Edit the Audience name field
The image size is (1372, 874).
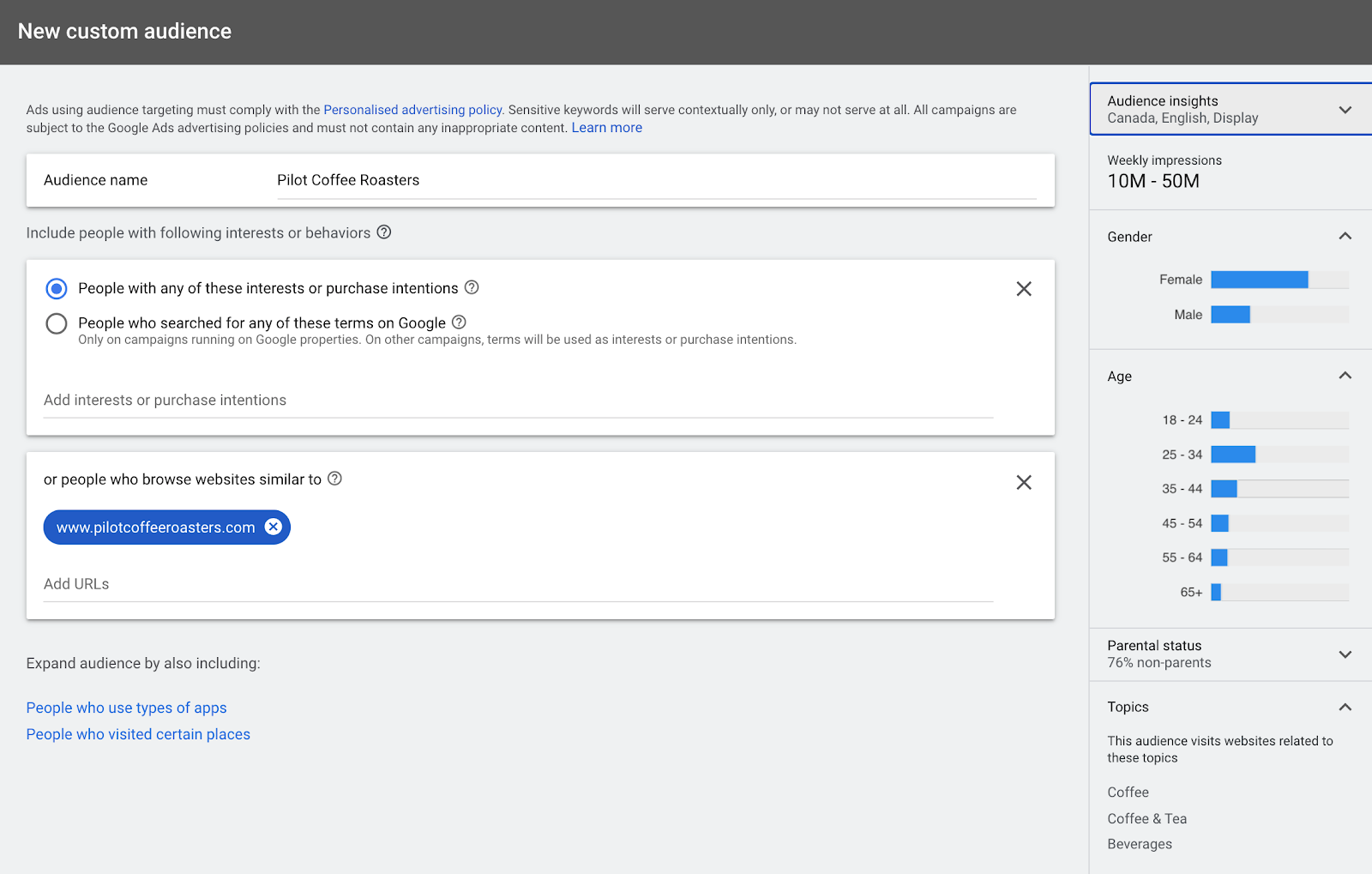pyautogui.click(x=657, y=180)
